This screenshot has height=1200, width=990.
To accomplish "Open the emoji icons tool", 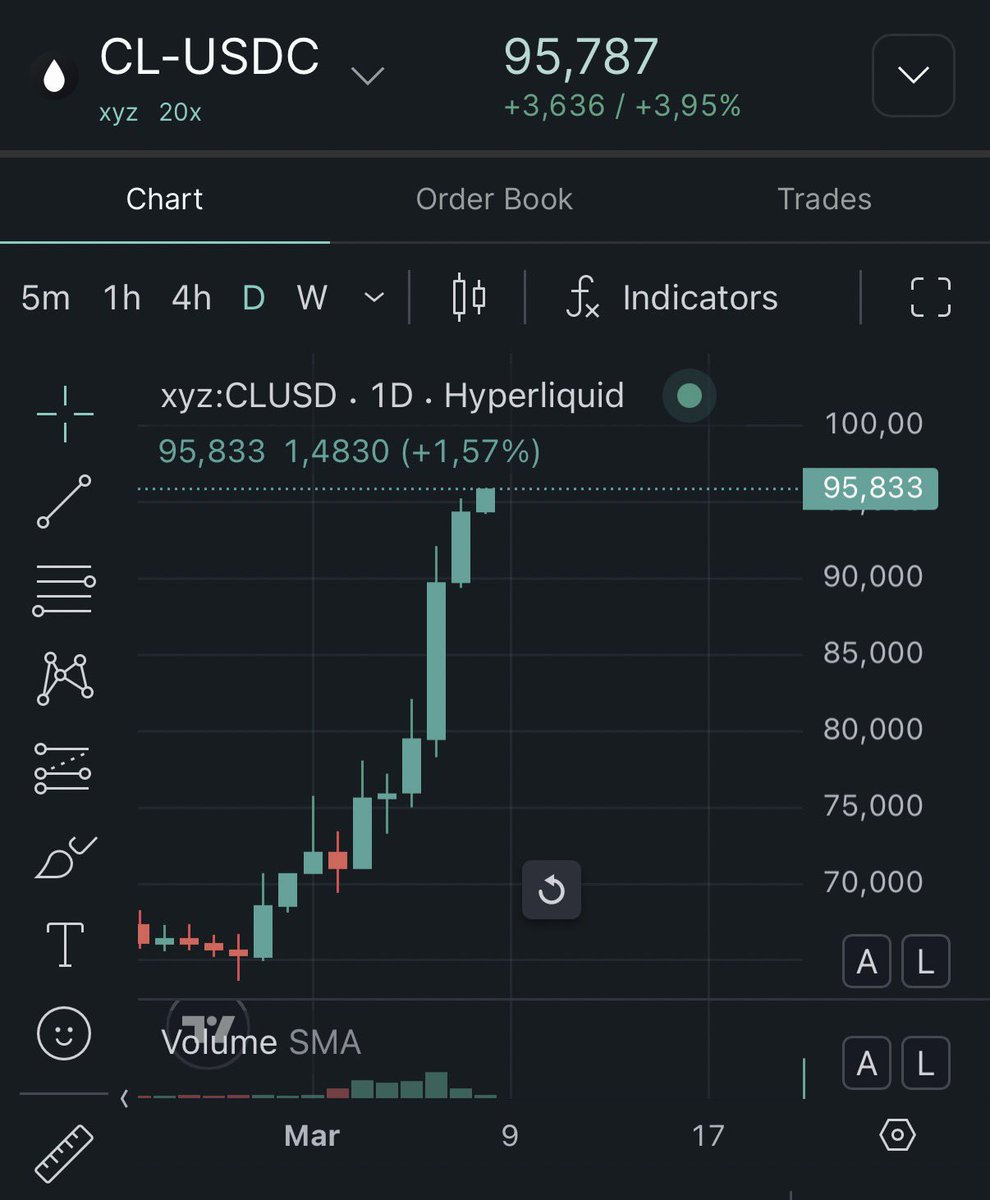I will click(64, 1033).
